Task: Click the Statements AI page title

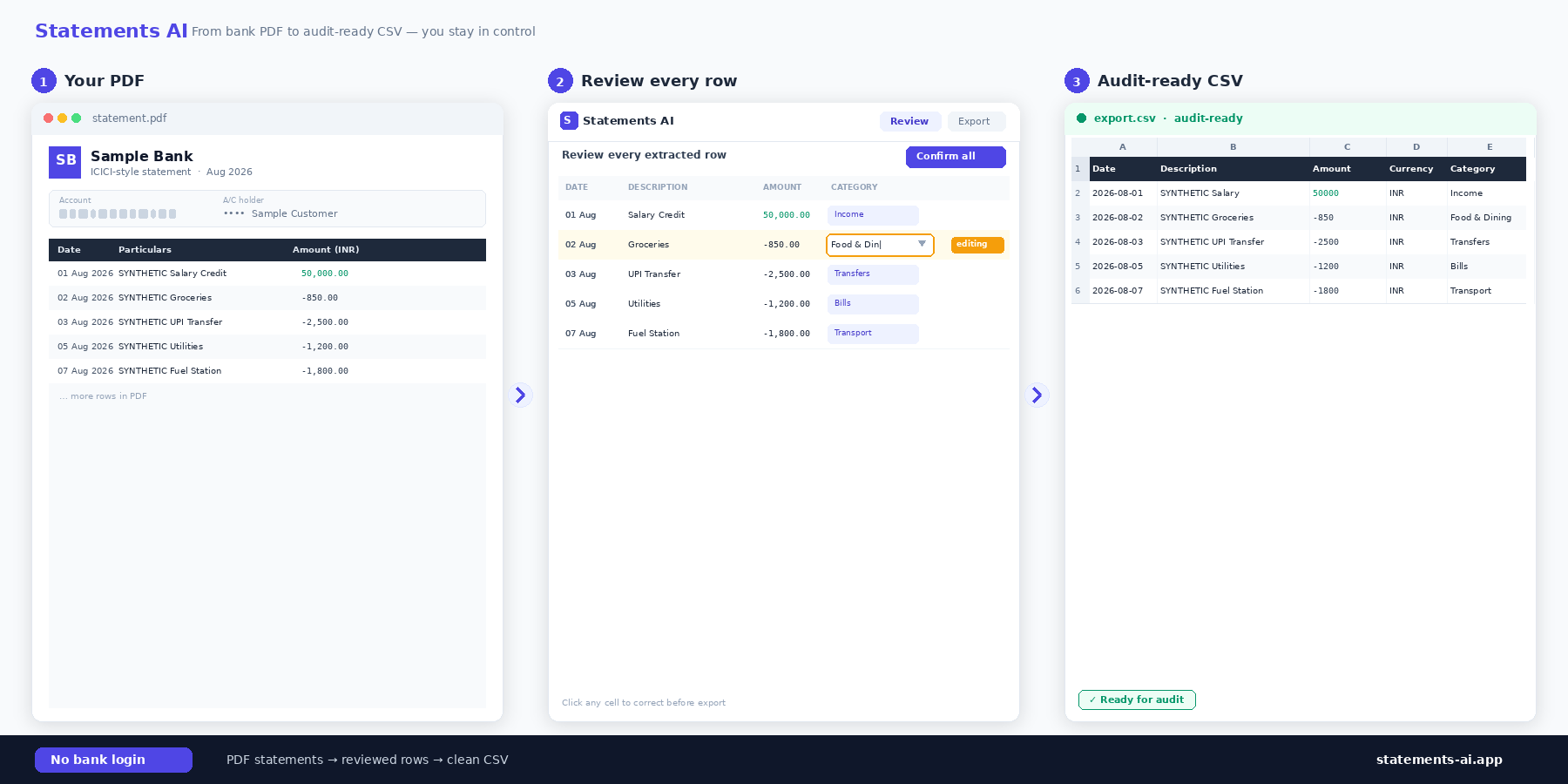Action: point(112,31)
